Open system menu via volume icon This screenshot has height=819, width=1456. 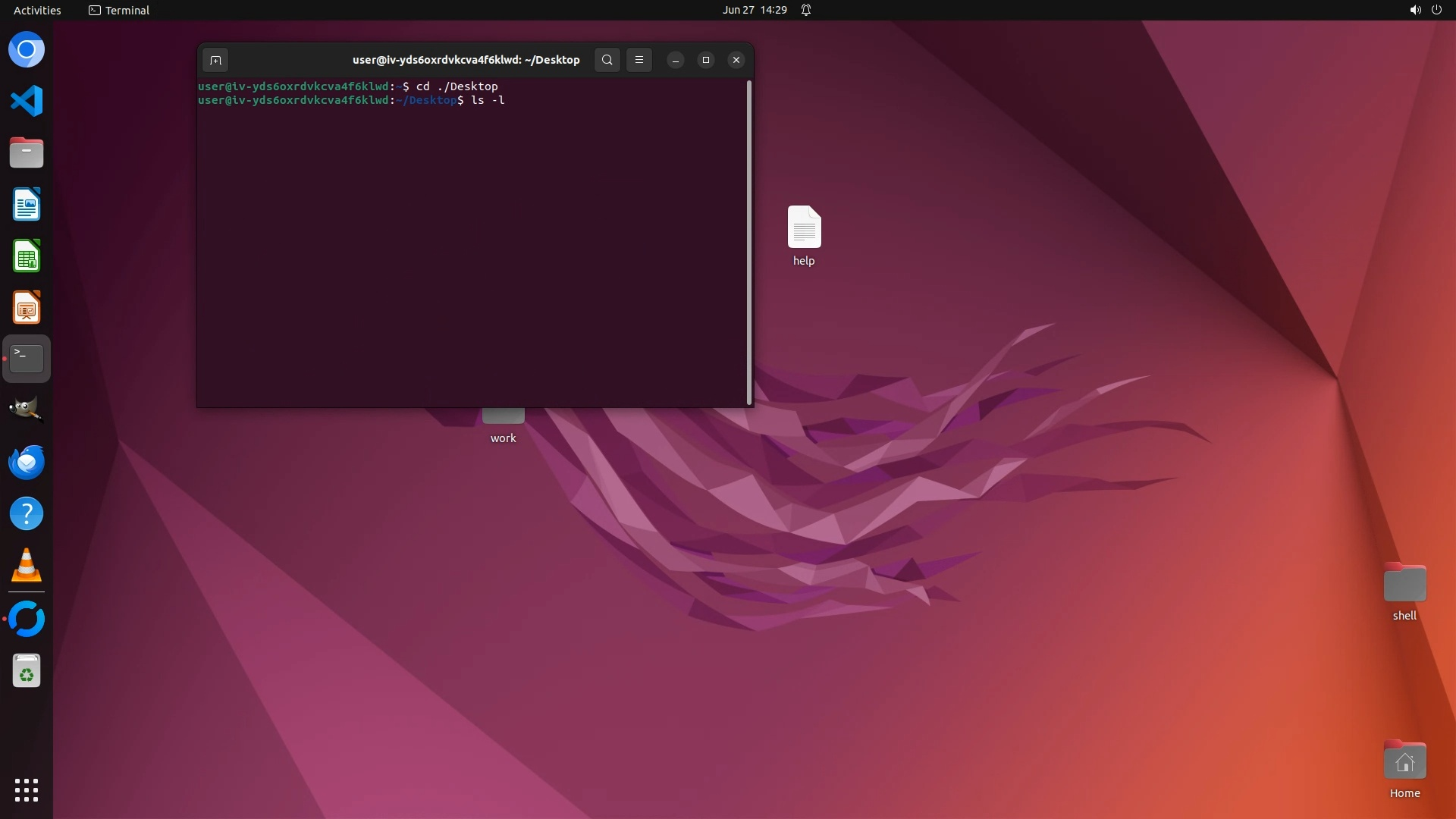(1415, 10)
